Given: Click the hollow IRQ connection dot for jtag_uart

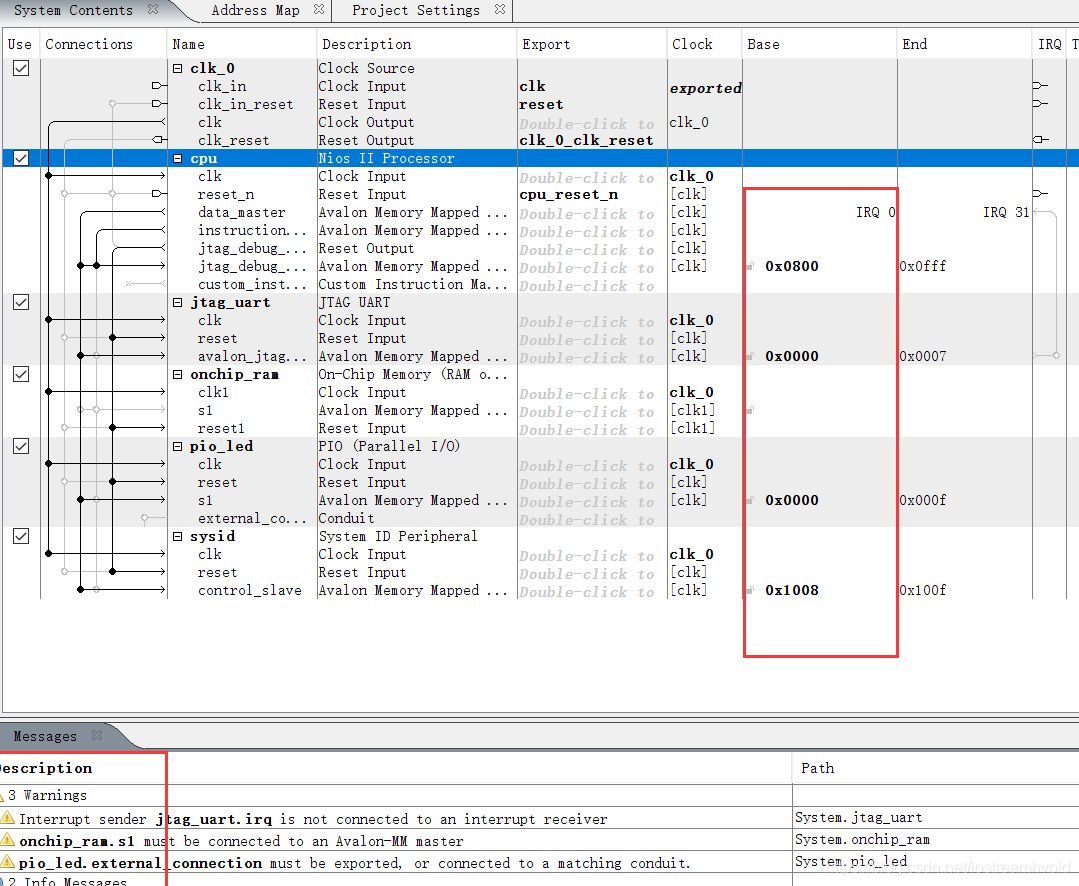Looking at the screenshot, I should [x=1056, y=356].
